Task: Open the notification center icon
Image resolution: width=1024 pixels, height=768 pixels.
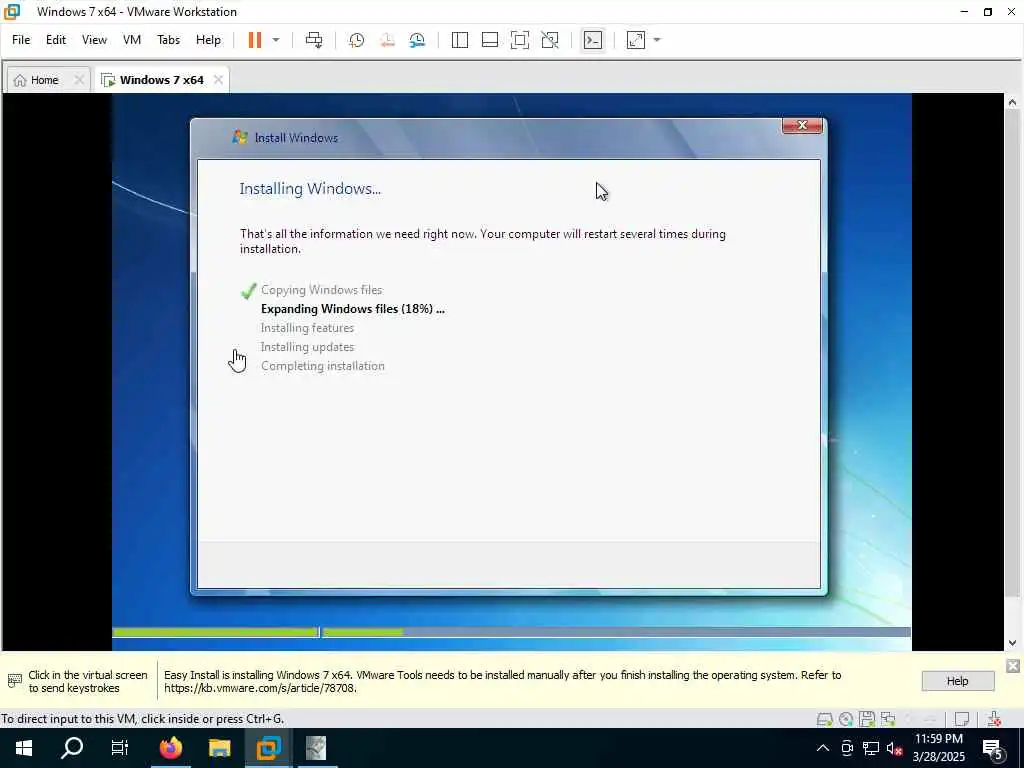Action: pos(993,750)
